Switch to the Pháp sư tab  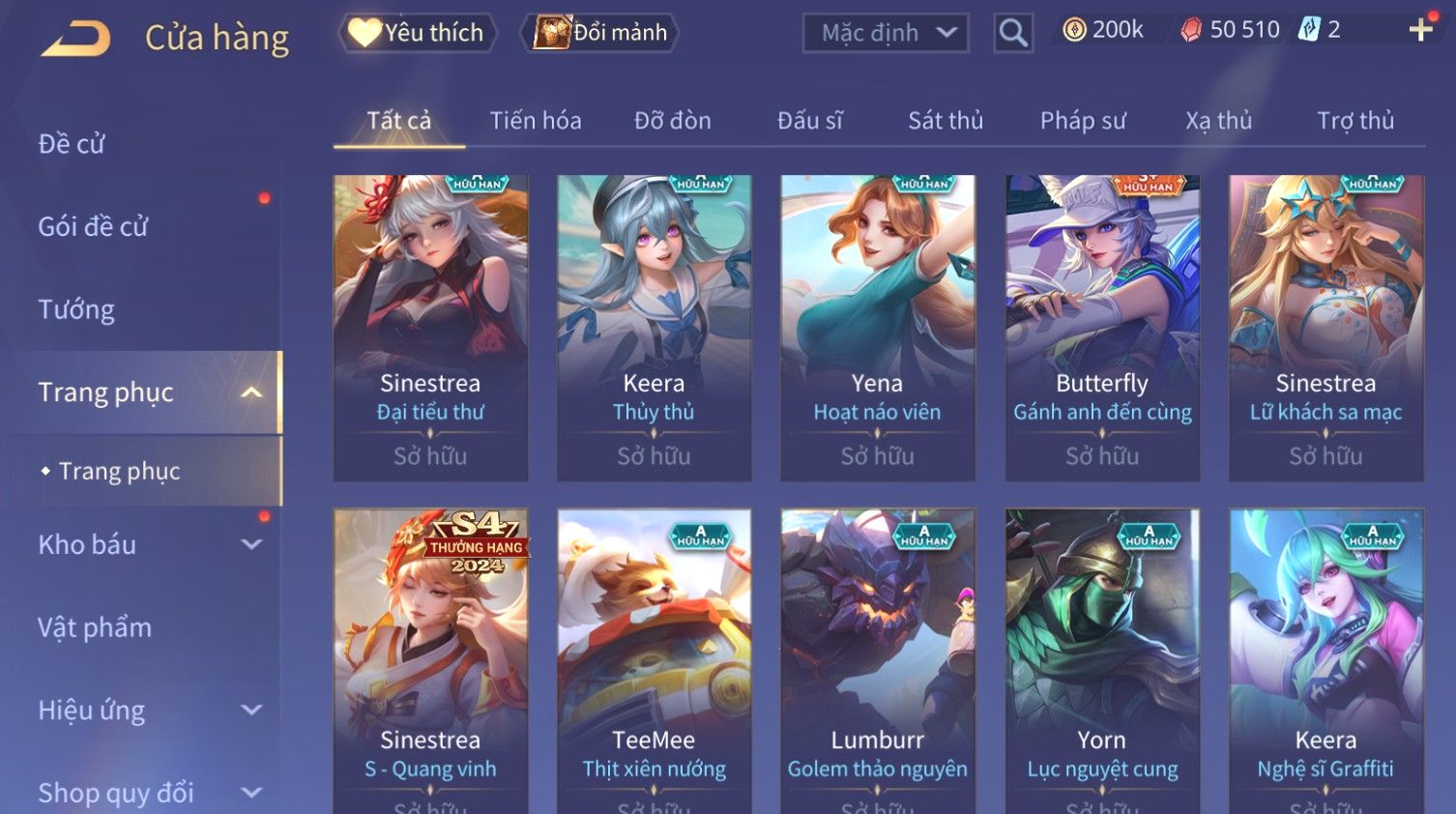click(x=1083, y=121)
